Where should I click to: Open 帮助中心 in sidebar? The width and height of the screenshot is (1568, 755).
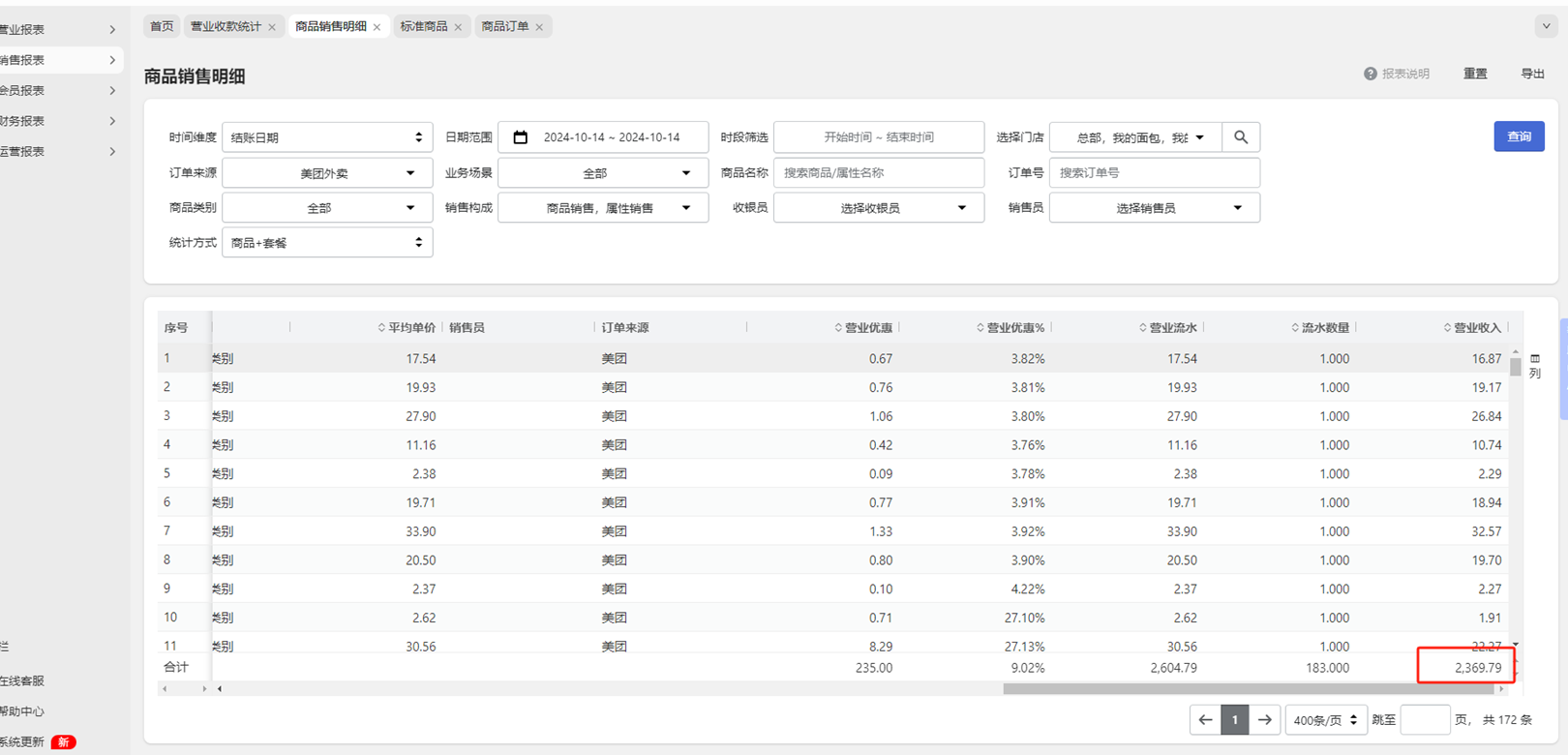click(x=22, y=711)
